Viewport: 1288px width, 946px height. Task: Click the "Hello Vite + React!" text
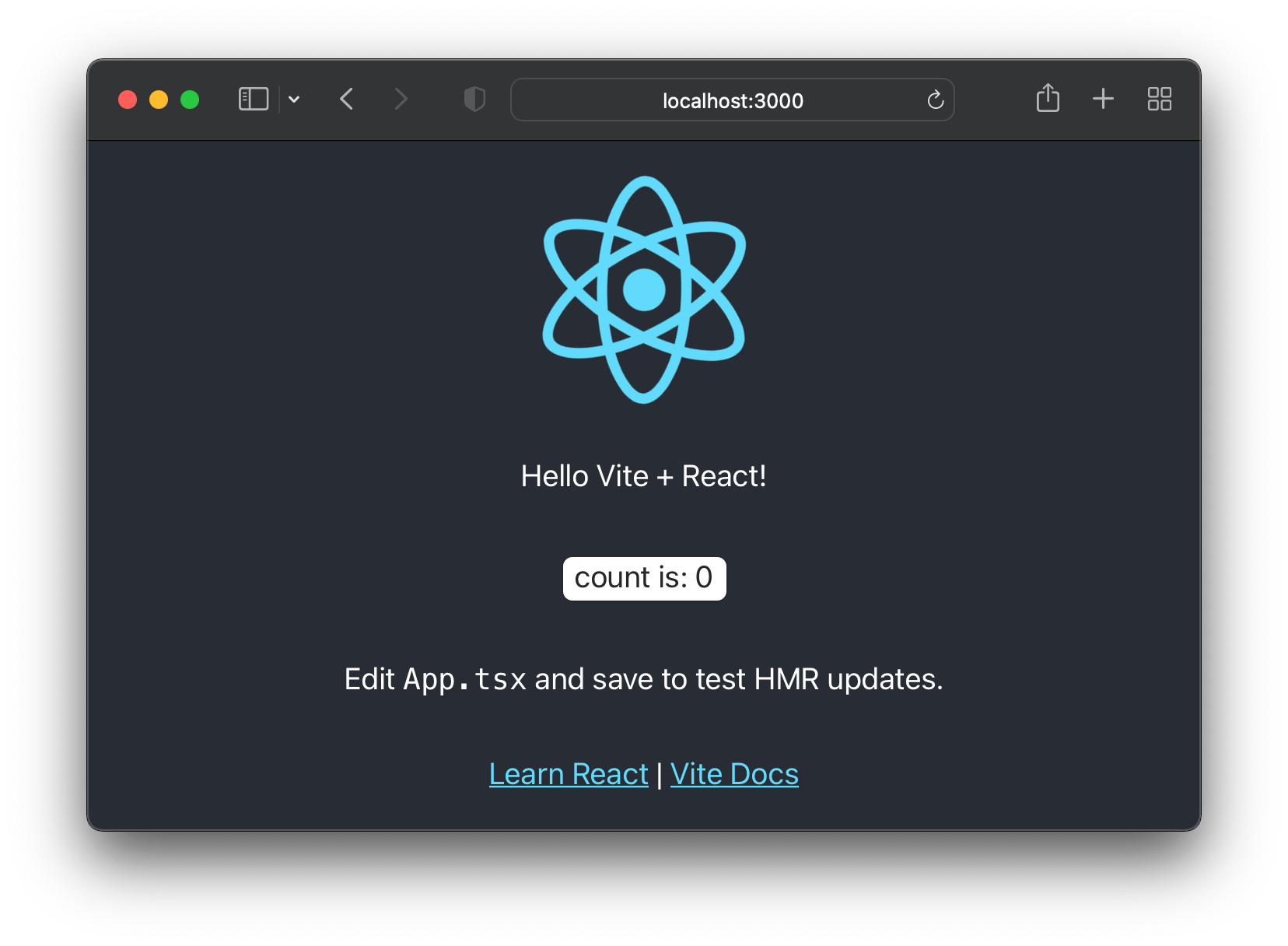click(644, 476)
